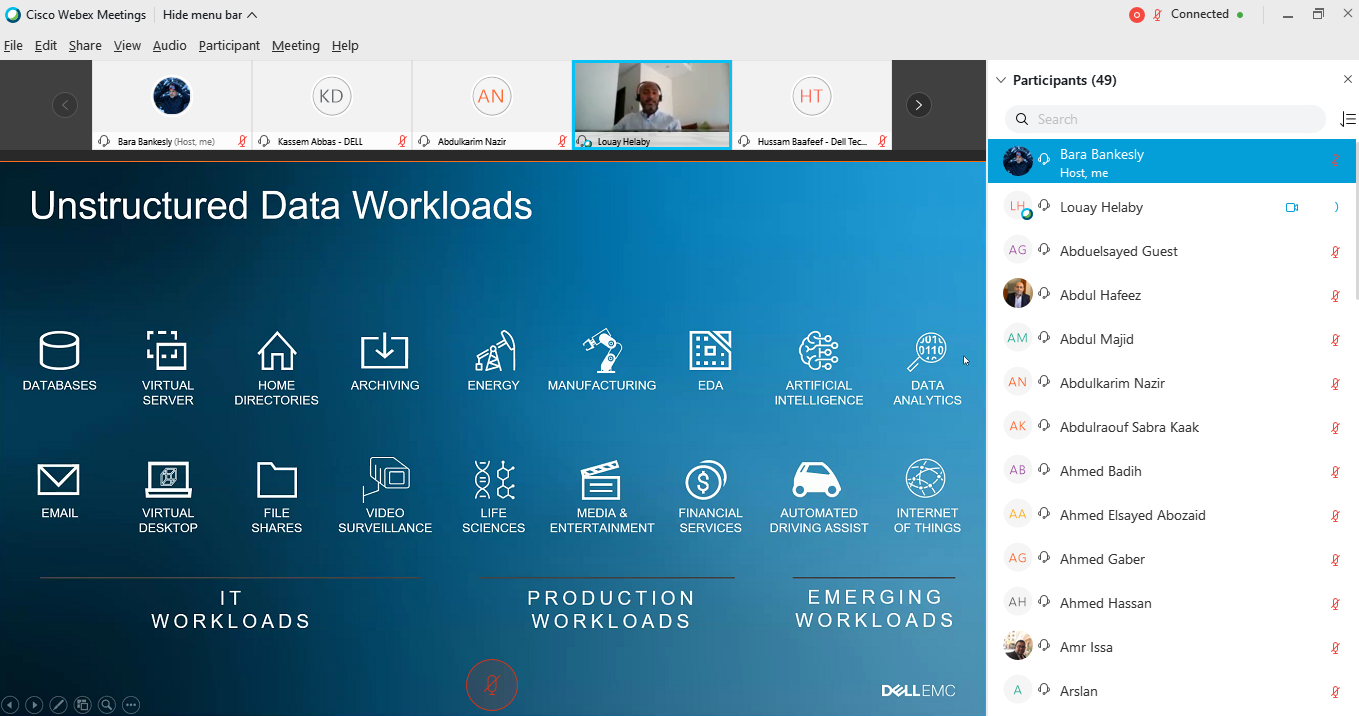This screenshot has height=716, width=1359.
Task: Click the muted mic icon in title bar
Action: point(1159,15)
